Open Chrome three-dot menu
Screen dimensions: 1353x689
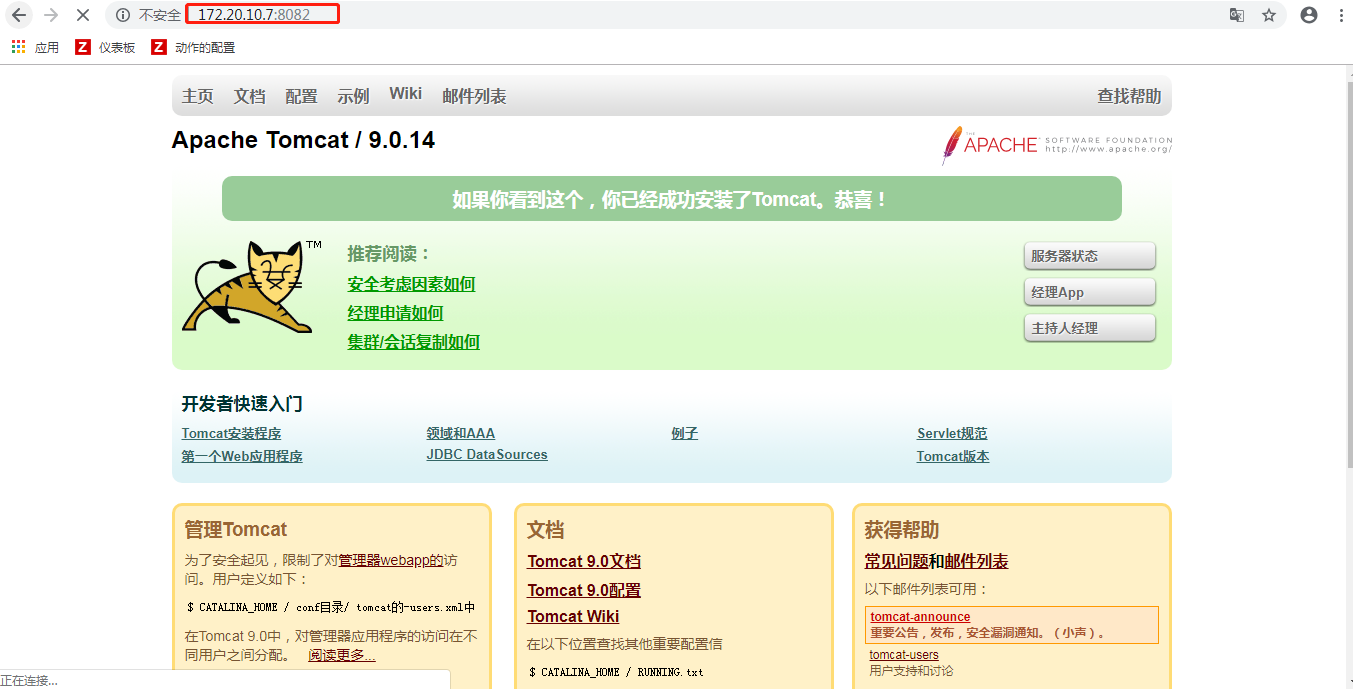coord(1340,15)
